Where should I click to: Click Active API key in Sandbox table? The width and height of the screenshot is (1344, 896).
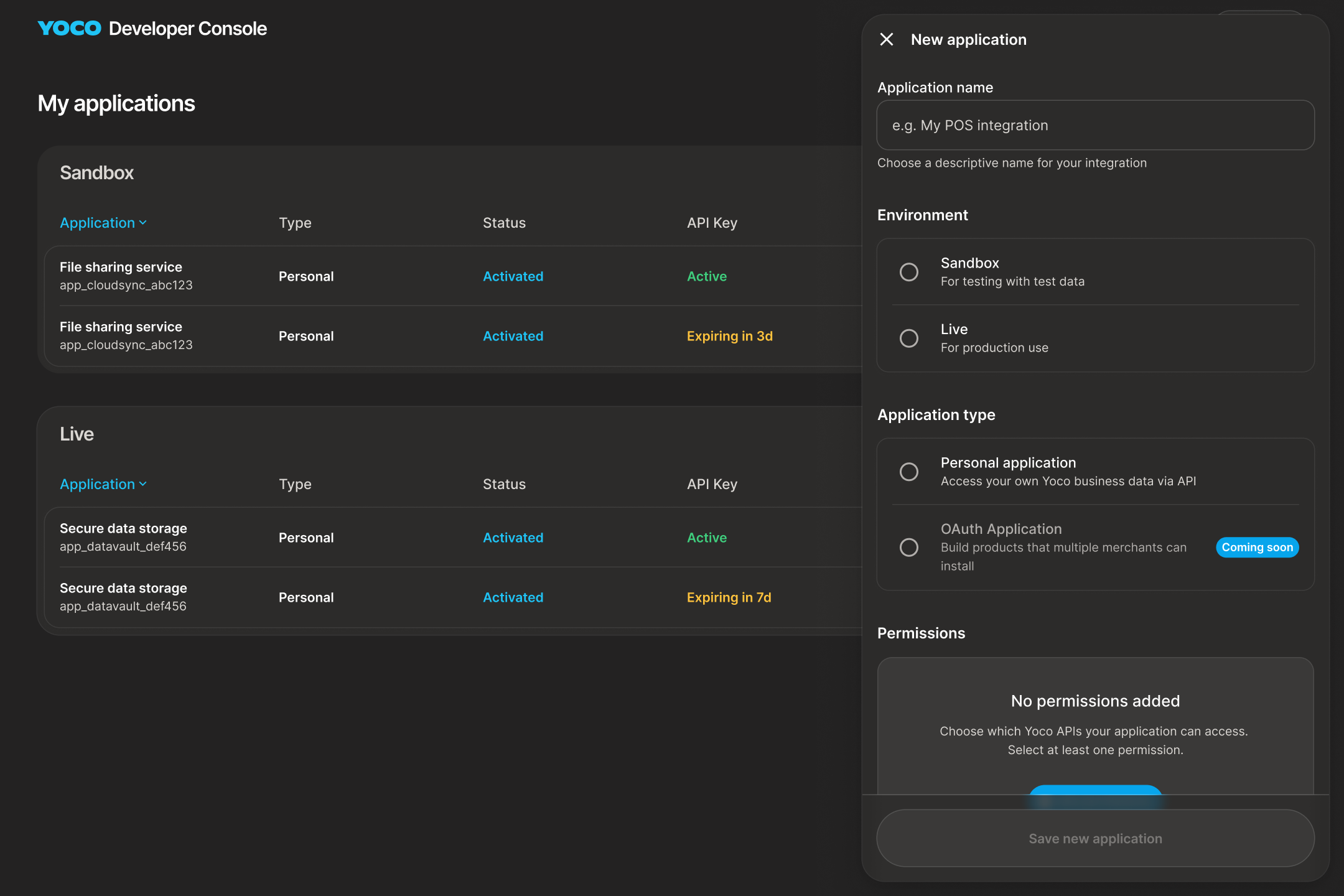[x=707, y=276]
